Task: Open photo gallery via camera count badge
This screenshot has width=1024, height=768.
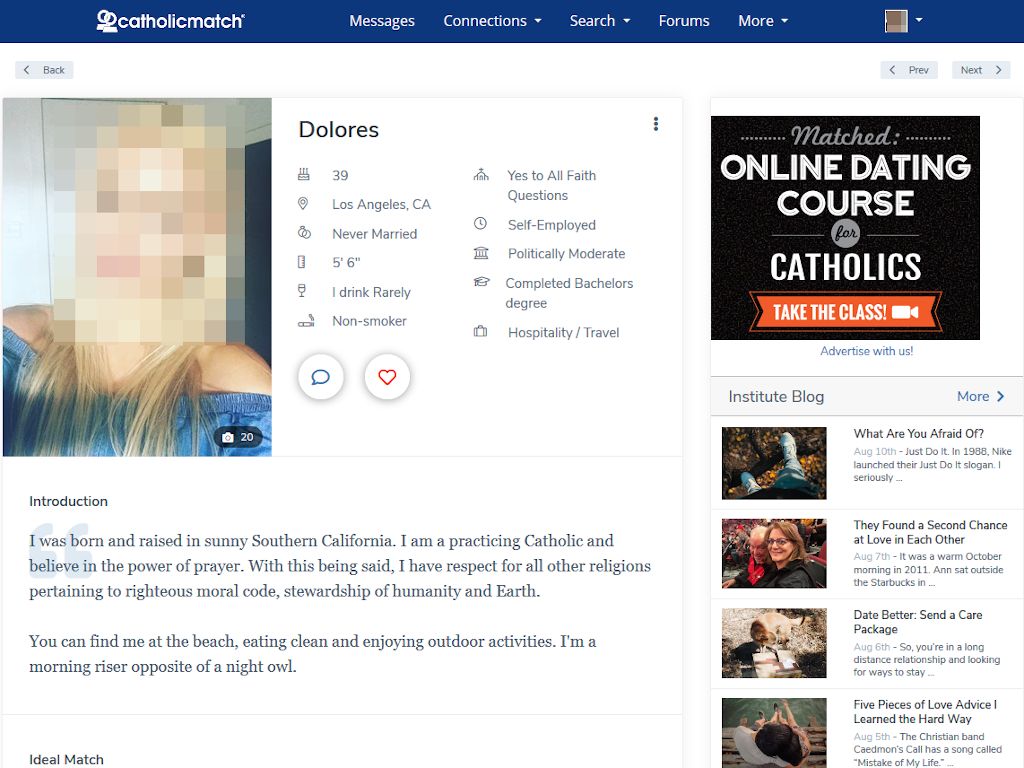Action: click(x=238, y=437)
